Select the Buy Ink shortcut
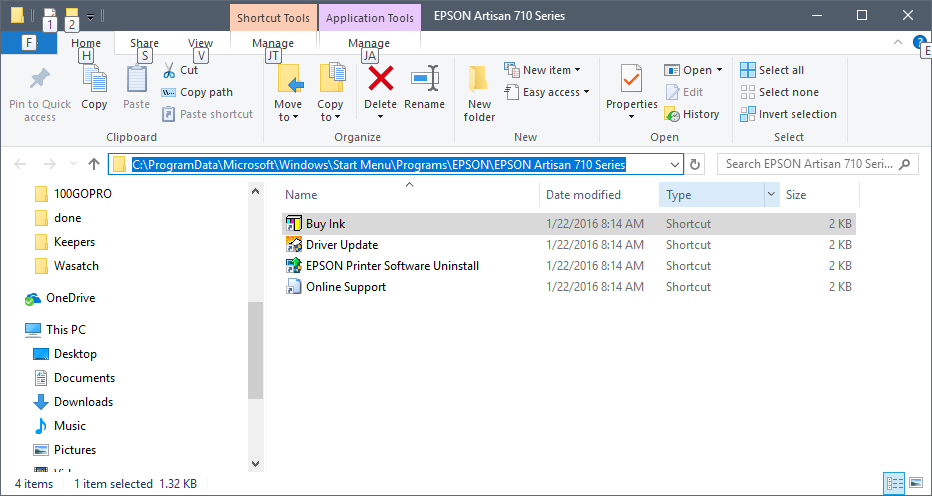The height and width of the screenshot is (496, 932). click(x=569, y=224)
